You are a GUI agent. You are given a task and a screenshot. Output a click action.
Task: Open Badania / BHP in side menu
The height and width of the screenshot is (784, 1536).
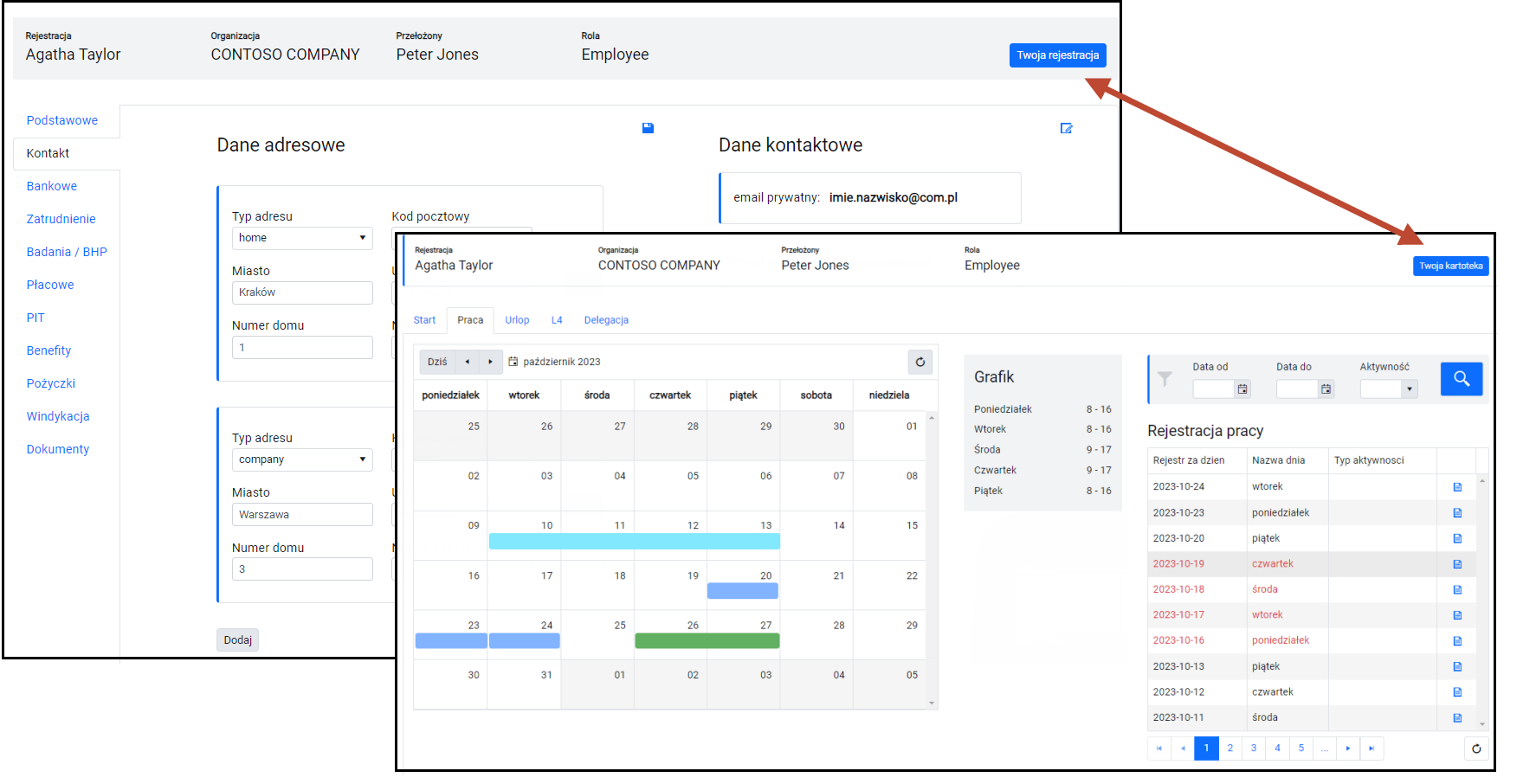[x=67, y=252]
